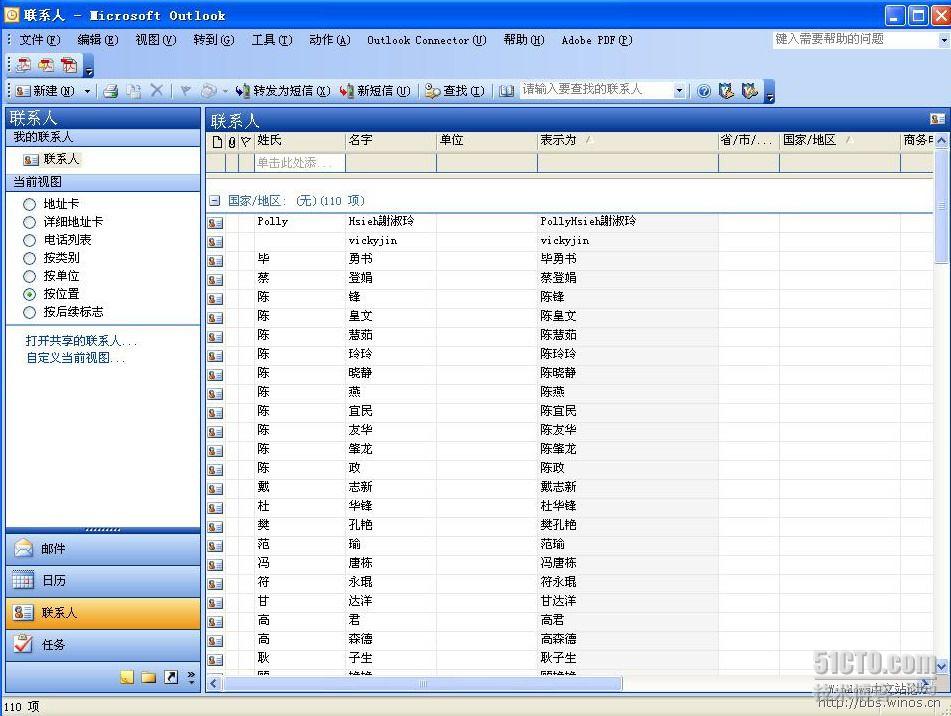
Task: Click the 单击此处添加 new contact row
Action: (x=300, y=163)
